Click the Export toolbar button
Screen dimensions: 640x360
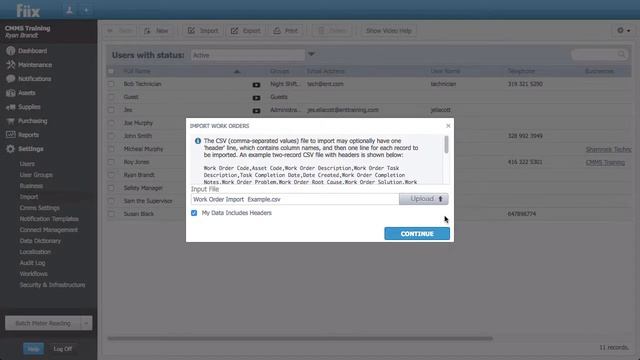245,31
